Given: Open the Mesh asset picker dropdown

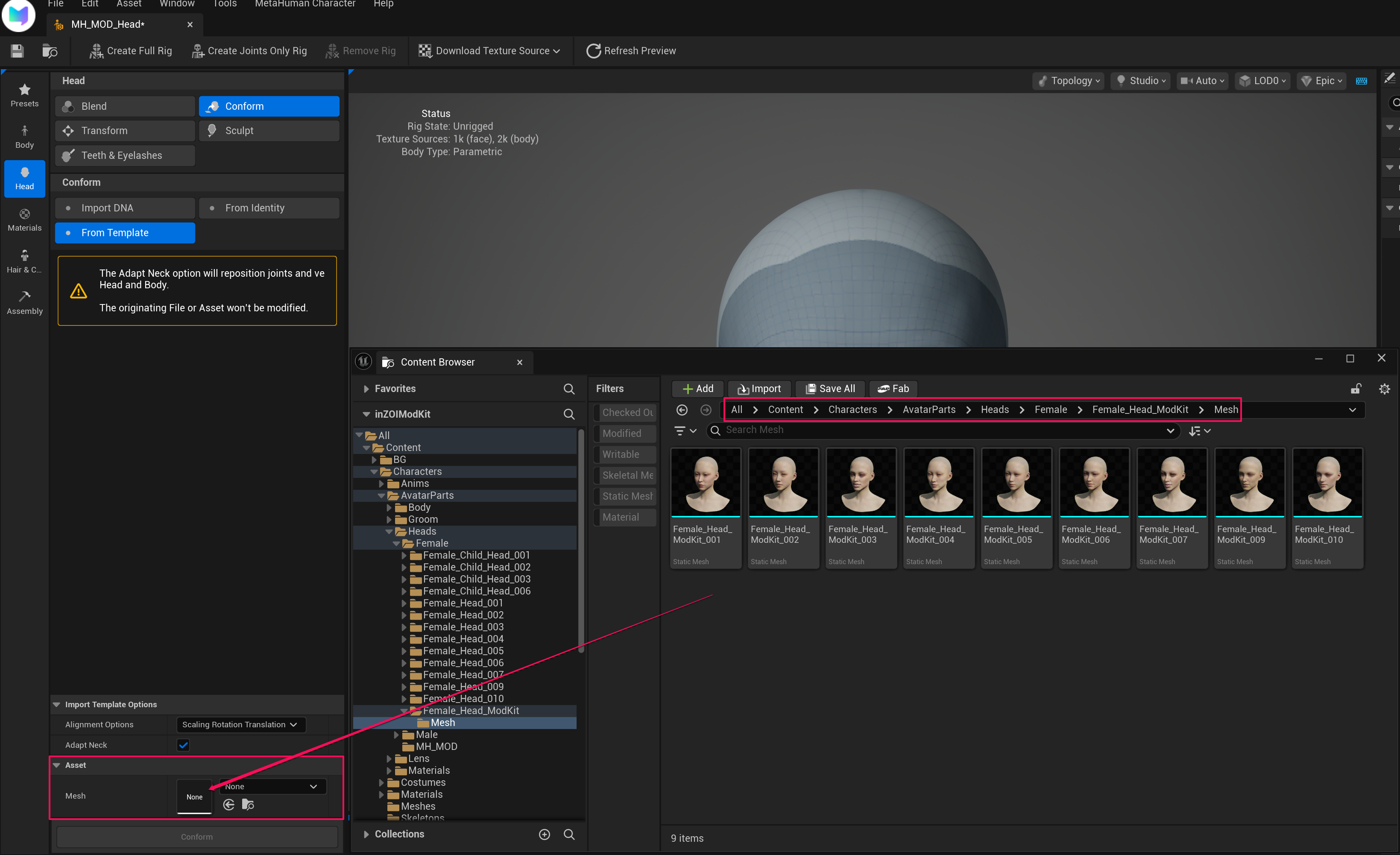Looking at the screenshot, I should [x=272, y=786].
